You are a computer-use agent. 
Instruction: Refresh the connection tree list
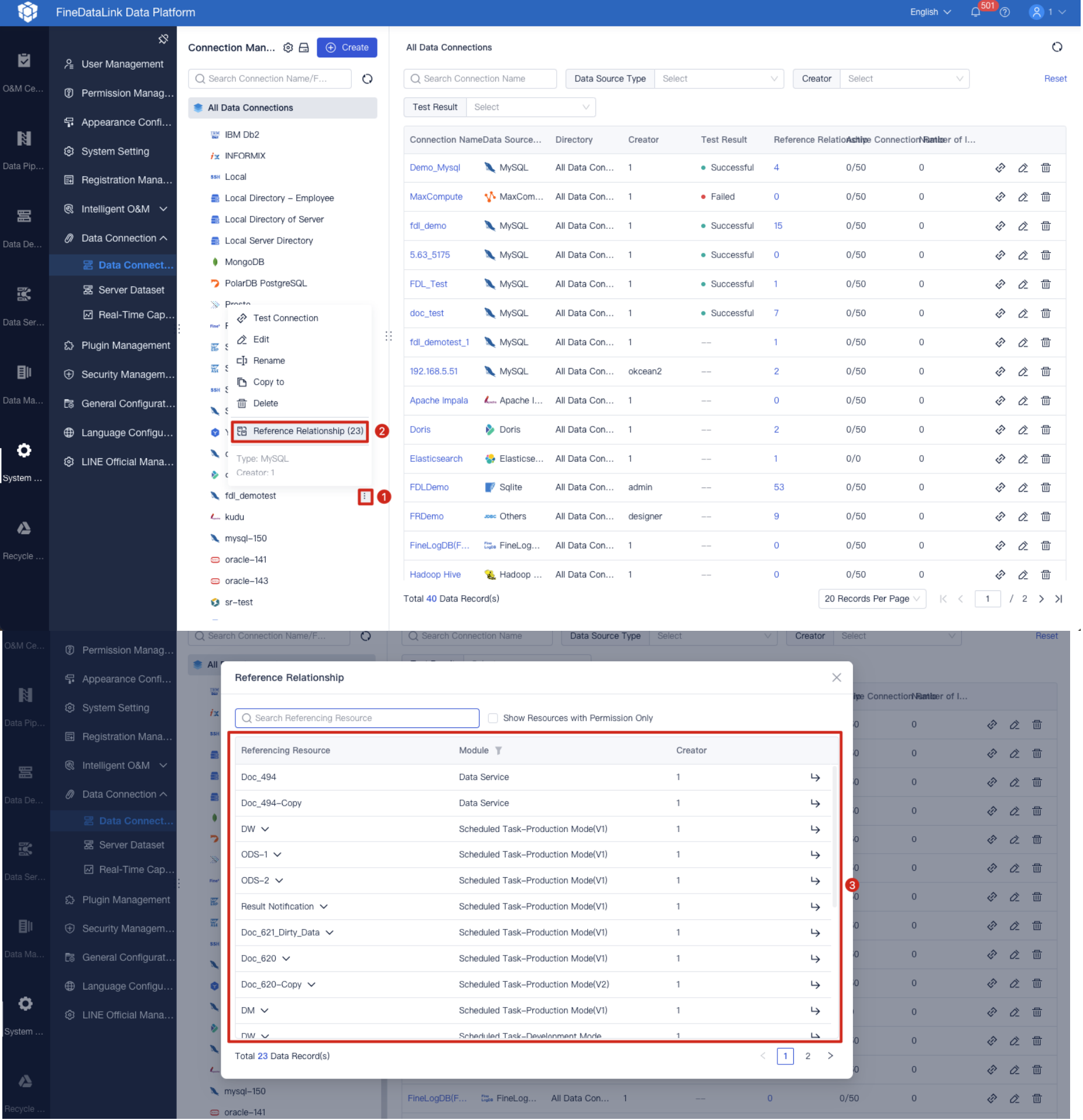[368, 79]
